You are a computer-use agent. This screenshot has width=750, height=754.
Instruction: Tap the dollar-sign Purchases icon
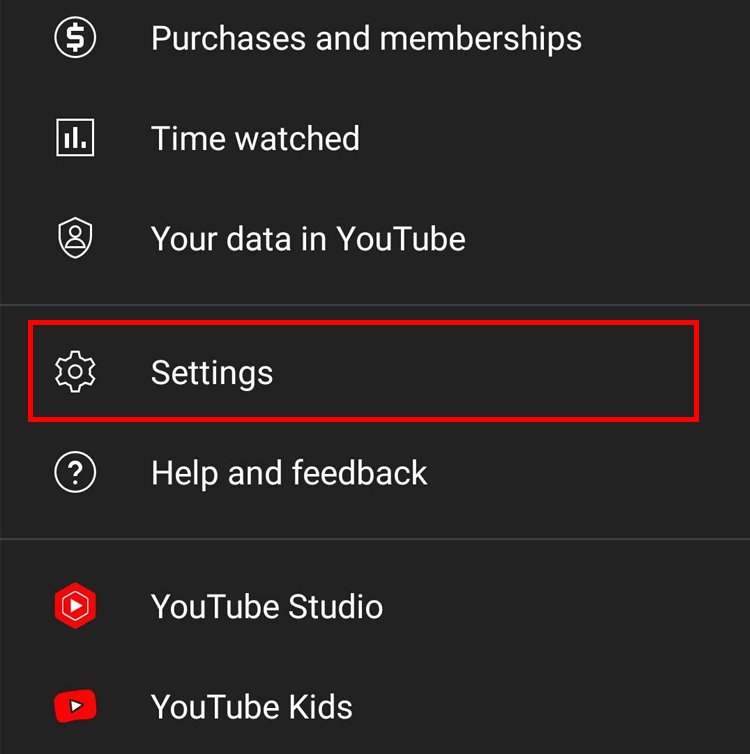pos(75,38)
